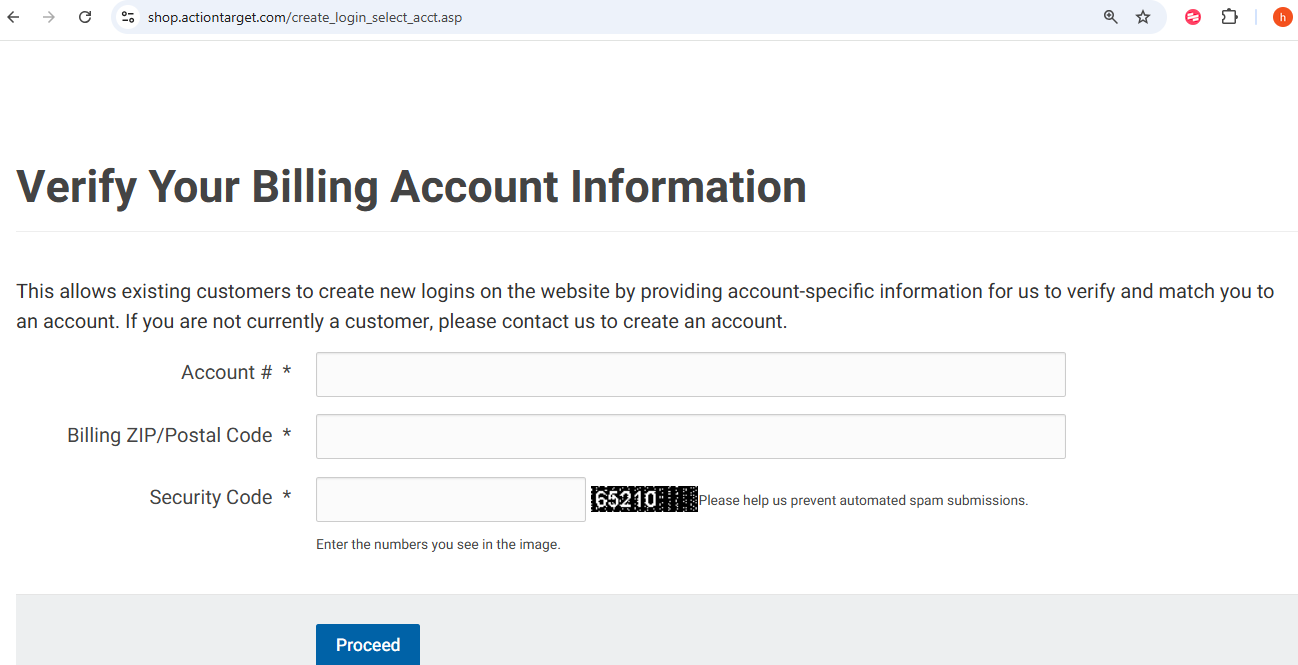Open the site information icon
Screen dimensions: 1298x665
[128, 17]
